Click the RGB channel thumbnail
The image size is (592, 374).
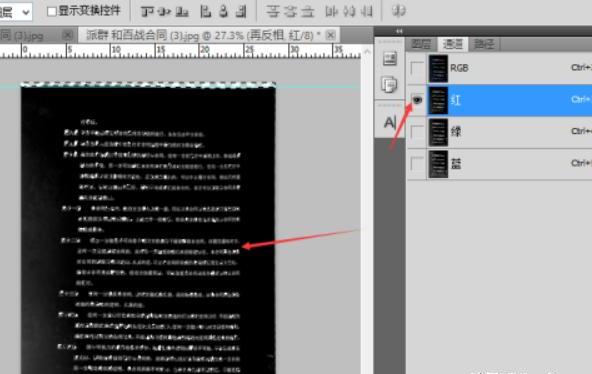click(x=438, y=68)
